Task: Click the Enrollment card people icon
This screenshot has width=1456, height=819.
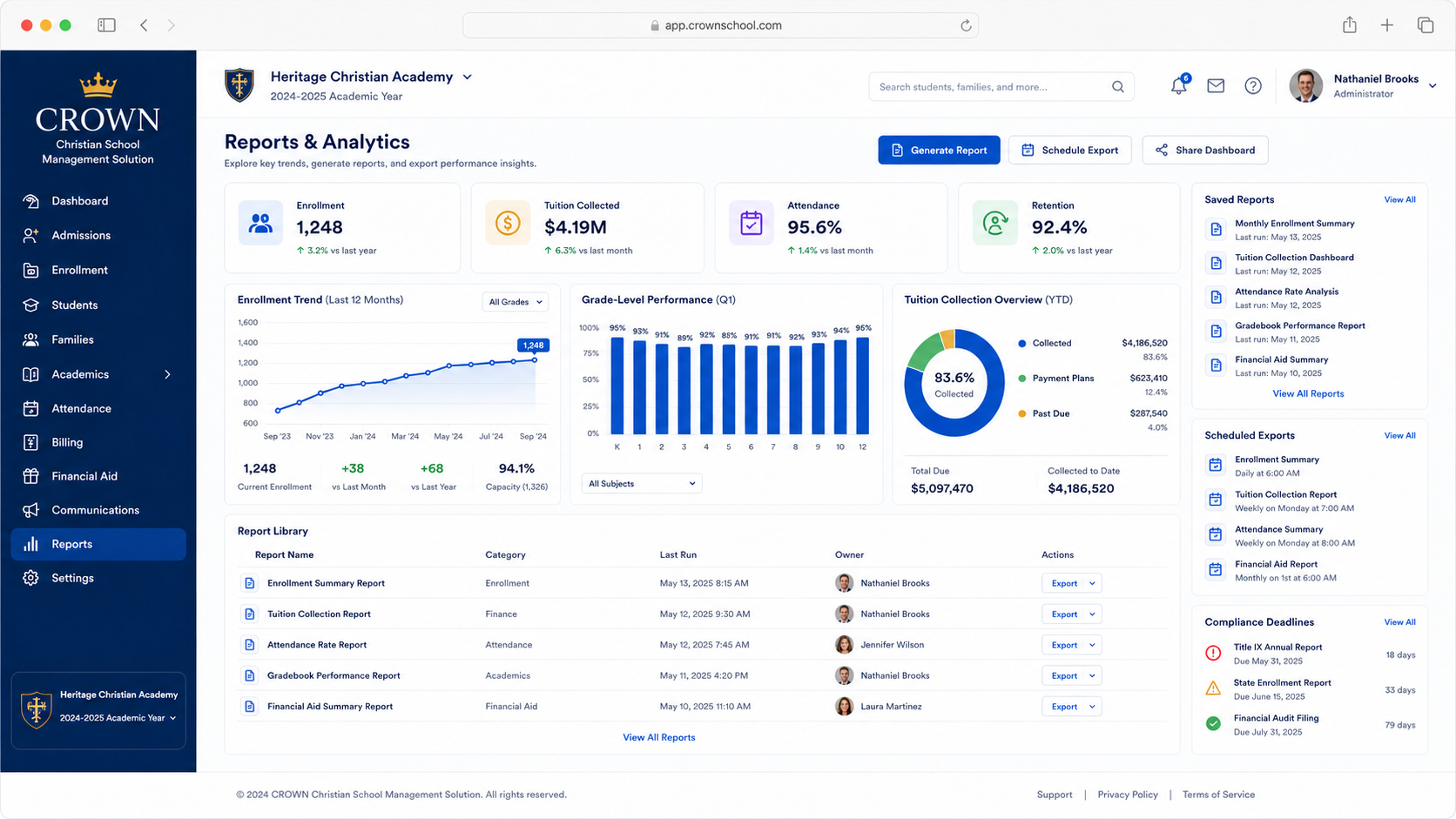Action: 260,224
